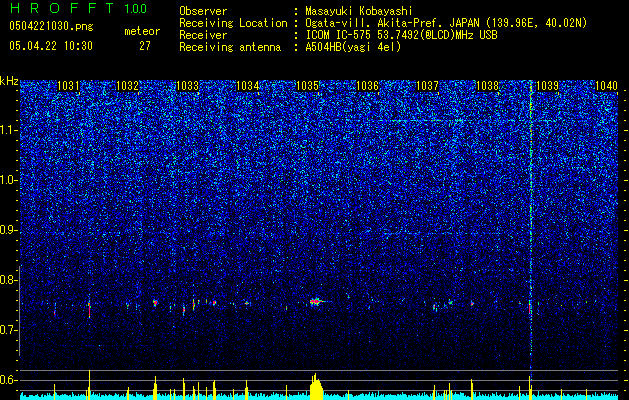This screenshot has height=400, width=629.
Task: Click the meteor count label
Action: point(142,31)
